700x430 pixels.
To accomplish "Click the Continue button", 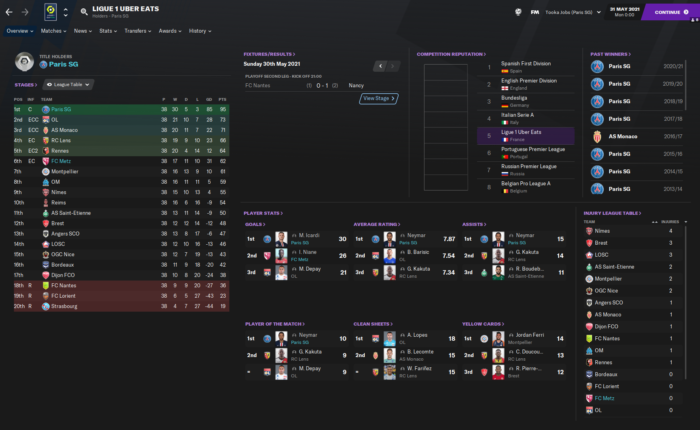I will pos(671,12).
